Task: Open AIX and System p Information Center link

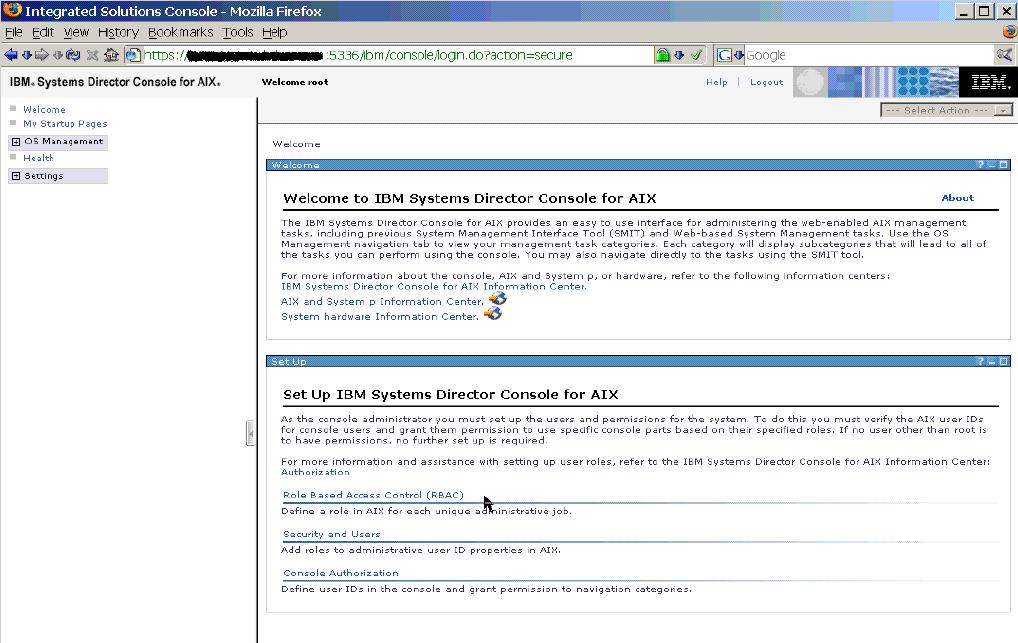Action: point(382,301)
